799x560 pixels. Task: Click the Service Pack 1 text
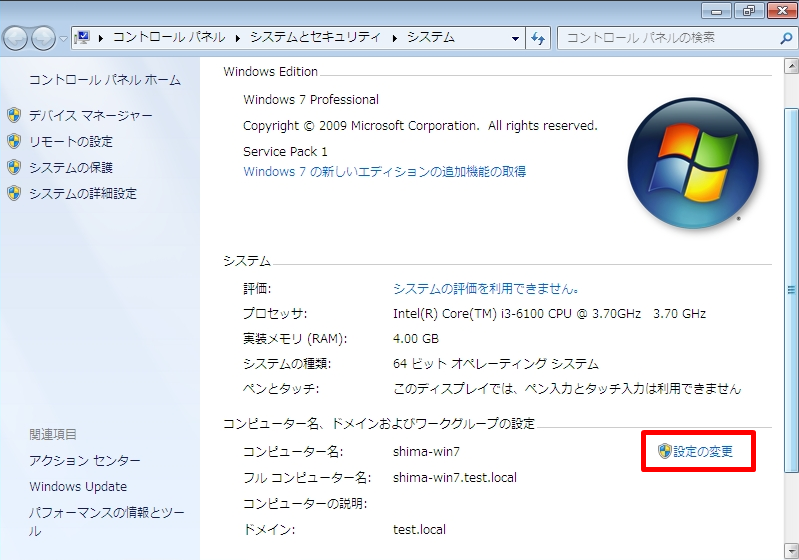coord(285,151)
